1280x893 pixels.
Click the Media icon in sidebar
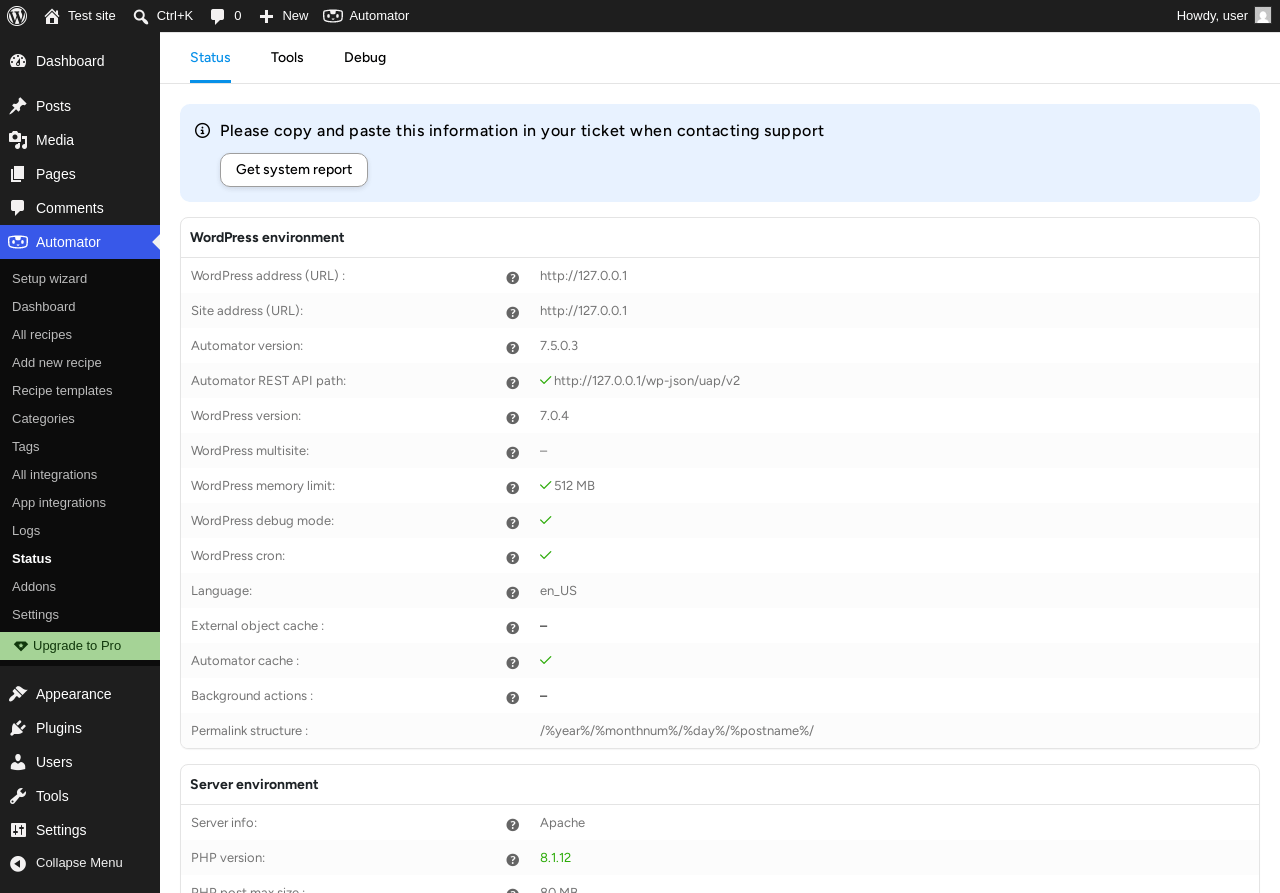tap(18, 140)
